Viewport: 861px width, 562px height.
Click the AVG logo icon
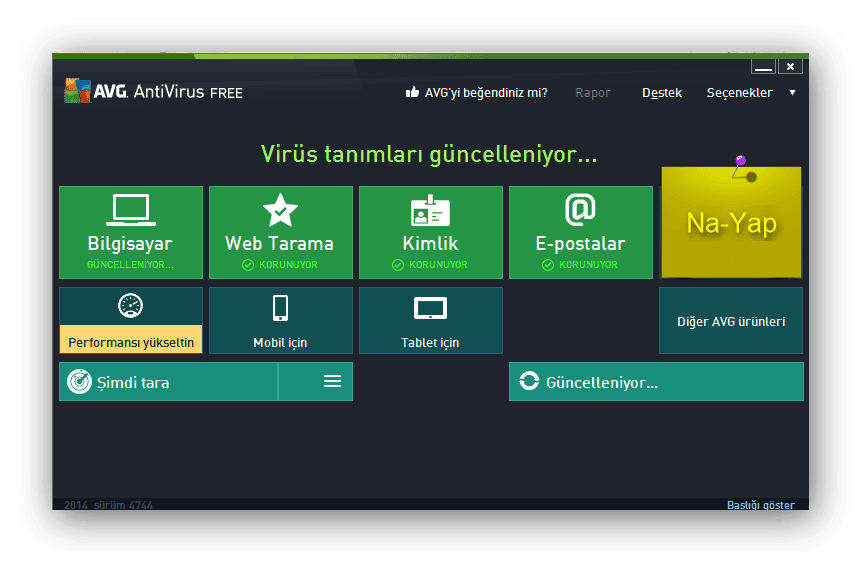(x=77, y=91)
